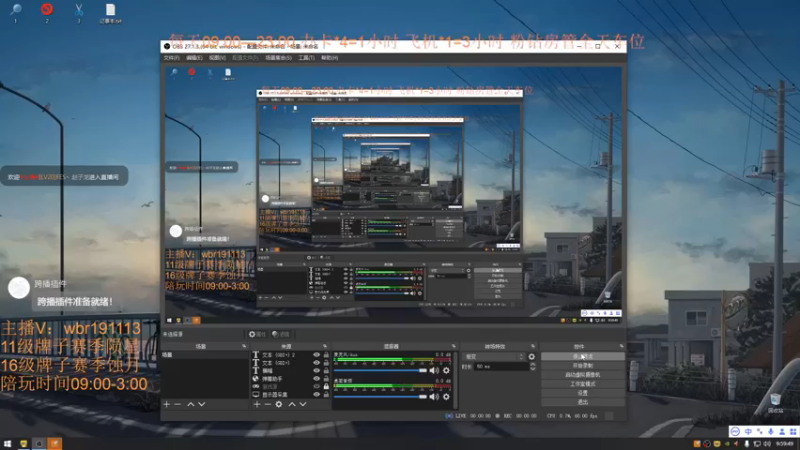The width and height of the screenshot is (800, 450).
Task: Open the Windows Start button
Action: click(7, 444)
